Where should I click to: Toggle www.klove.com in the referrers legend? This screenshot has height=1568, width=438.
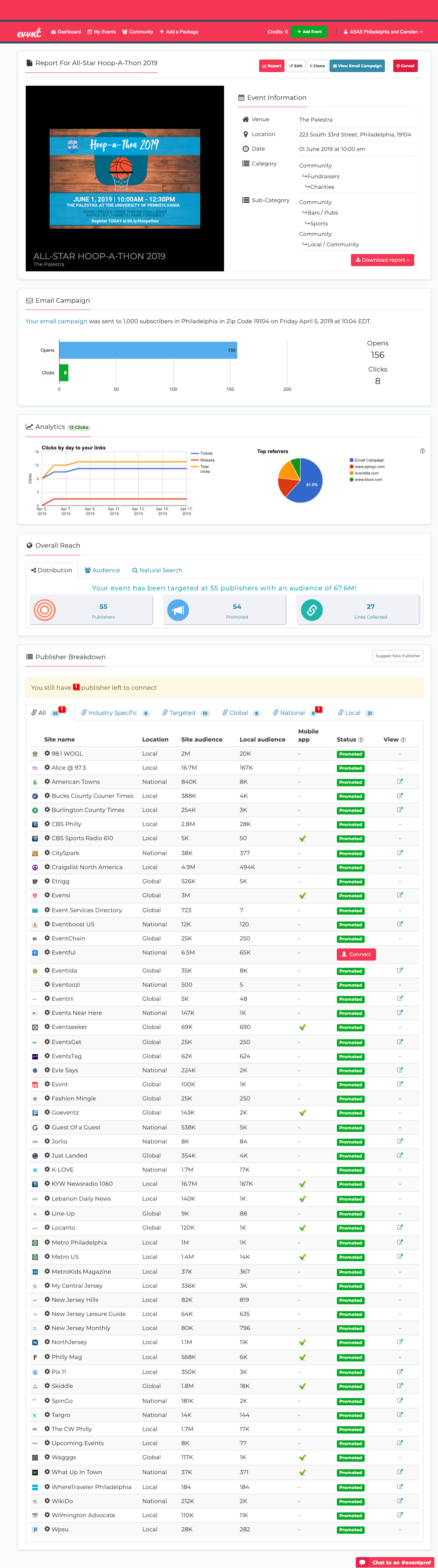(366, 479)
